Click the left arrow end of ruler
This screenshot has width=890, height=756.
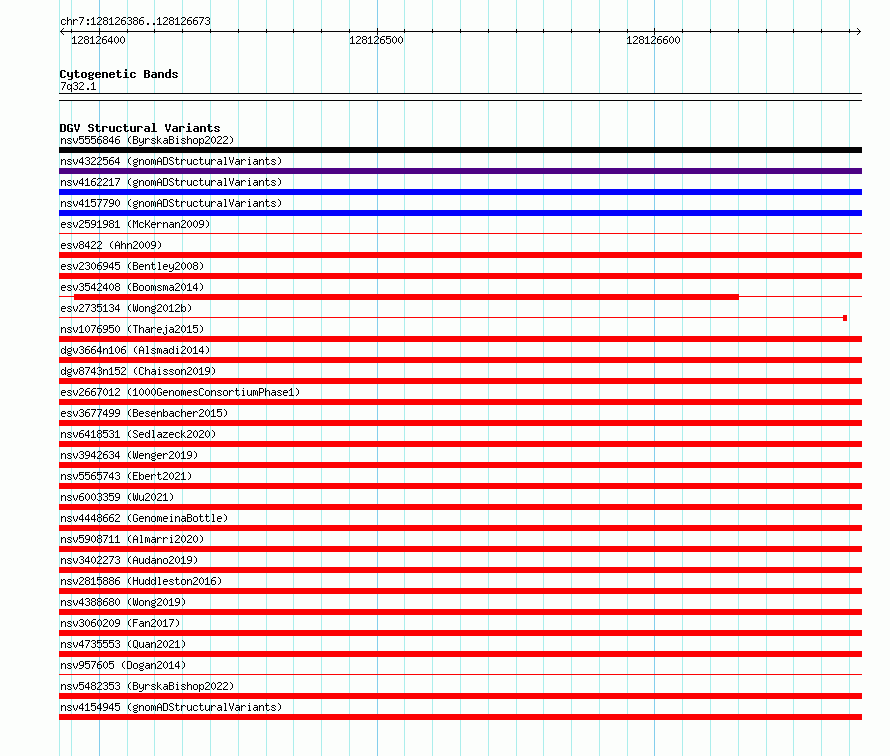[62, 31]
